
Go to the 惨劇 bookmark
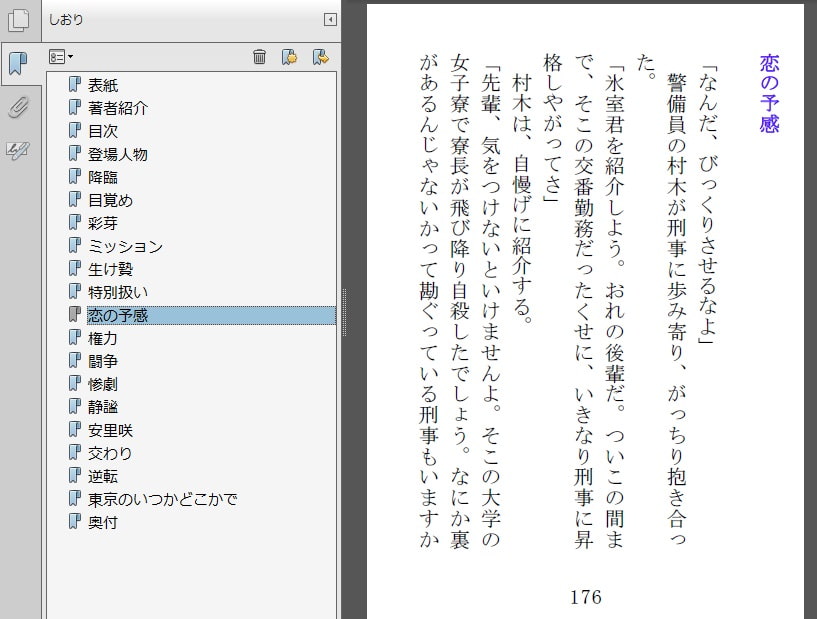coord(103,384)
